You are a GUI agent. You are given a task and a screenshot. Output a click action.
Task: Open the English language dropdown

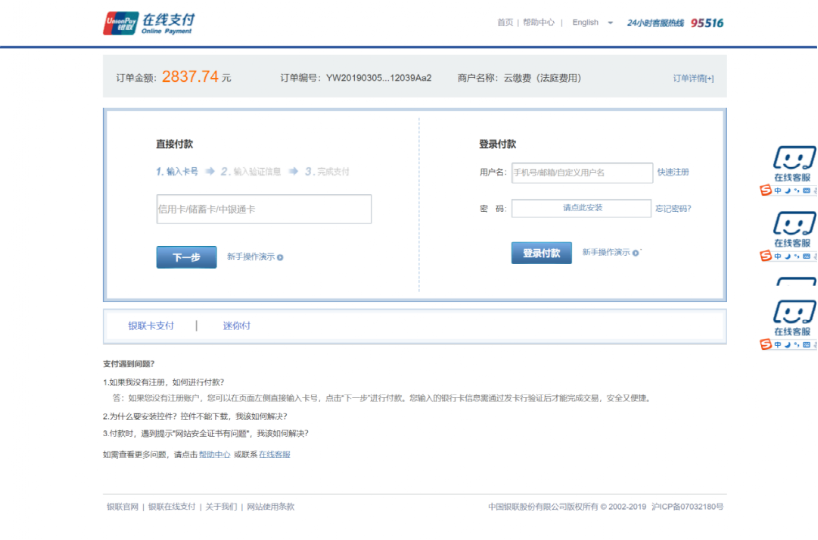[592, 22]
